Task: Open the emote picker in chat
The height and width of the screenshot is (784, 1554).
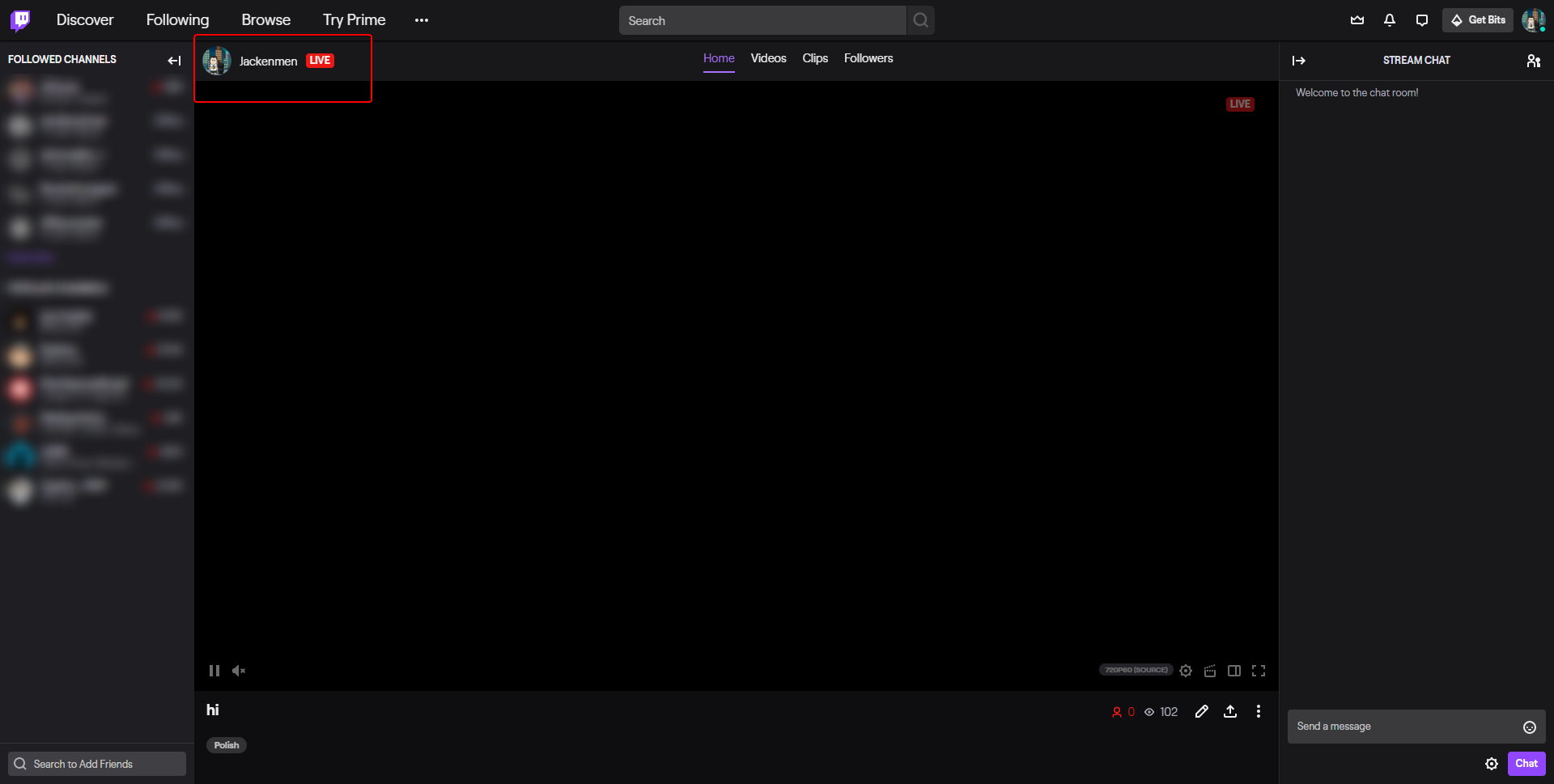Action: (1529, 727)
